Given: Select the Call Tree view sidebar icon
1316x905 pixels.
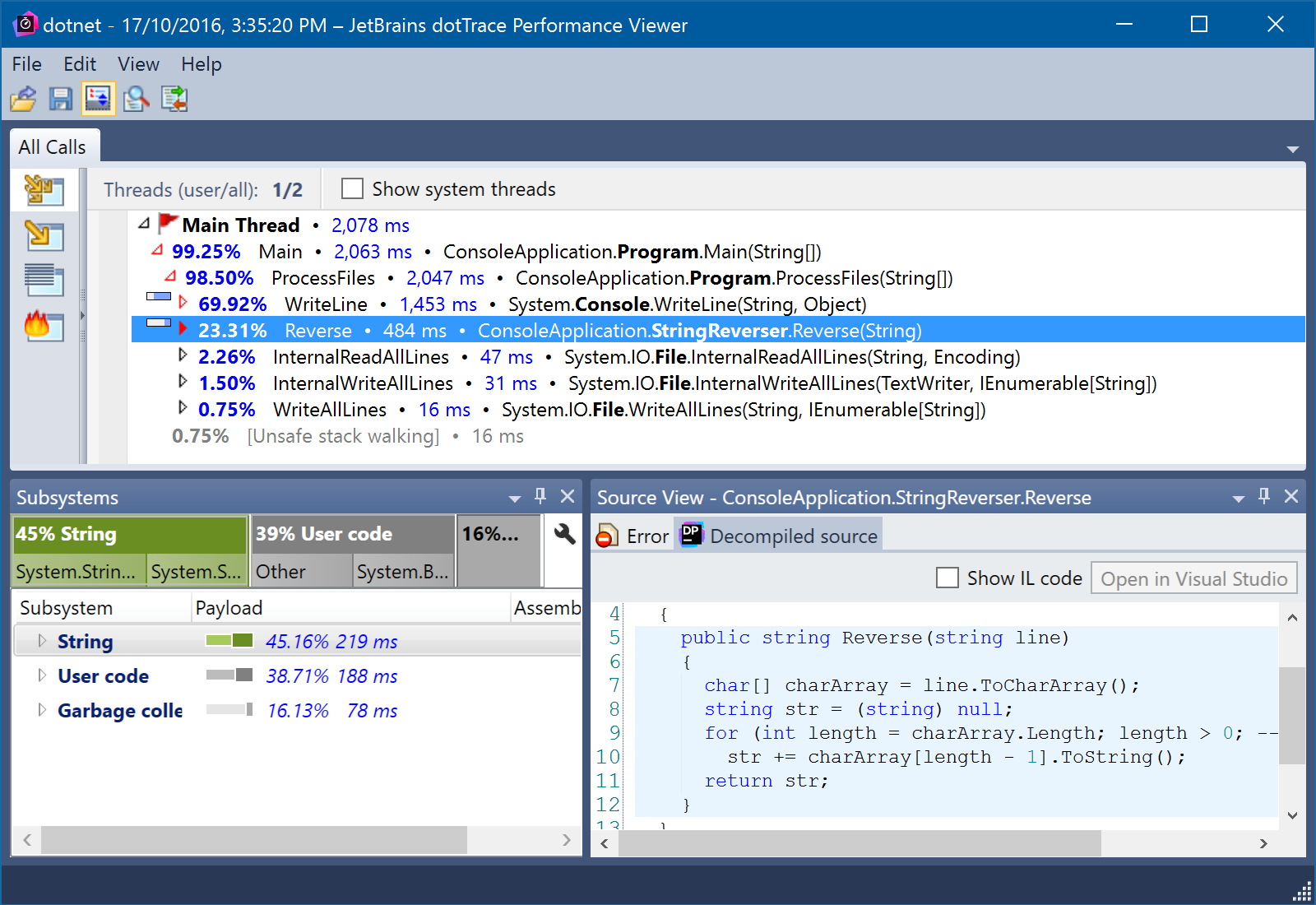Looking at the screenshot, I should [44, 190].
